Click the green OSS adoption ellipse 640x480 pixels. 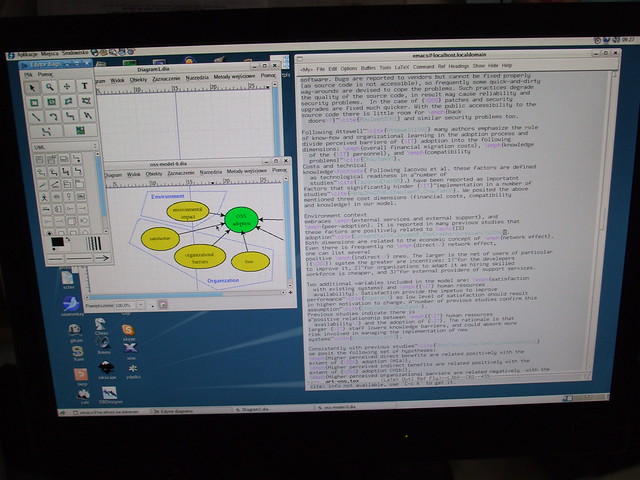point(241,220)
